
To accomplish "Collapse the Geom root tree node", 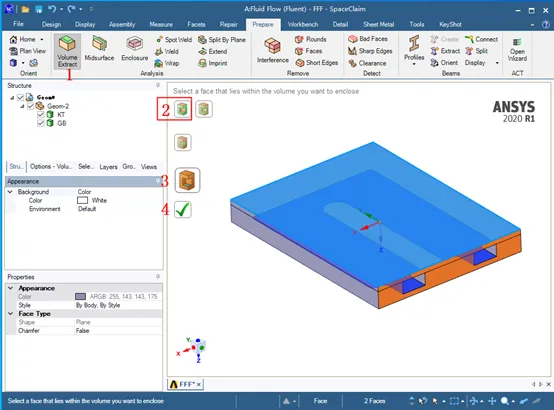I will click(x=12, y=98).
